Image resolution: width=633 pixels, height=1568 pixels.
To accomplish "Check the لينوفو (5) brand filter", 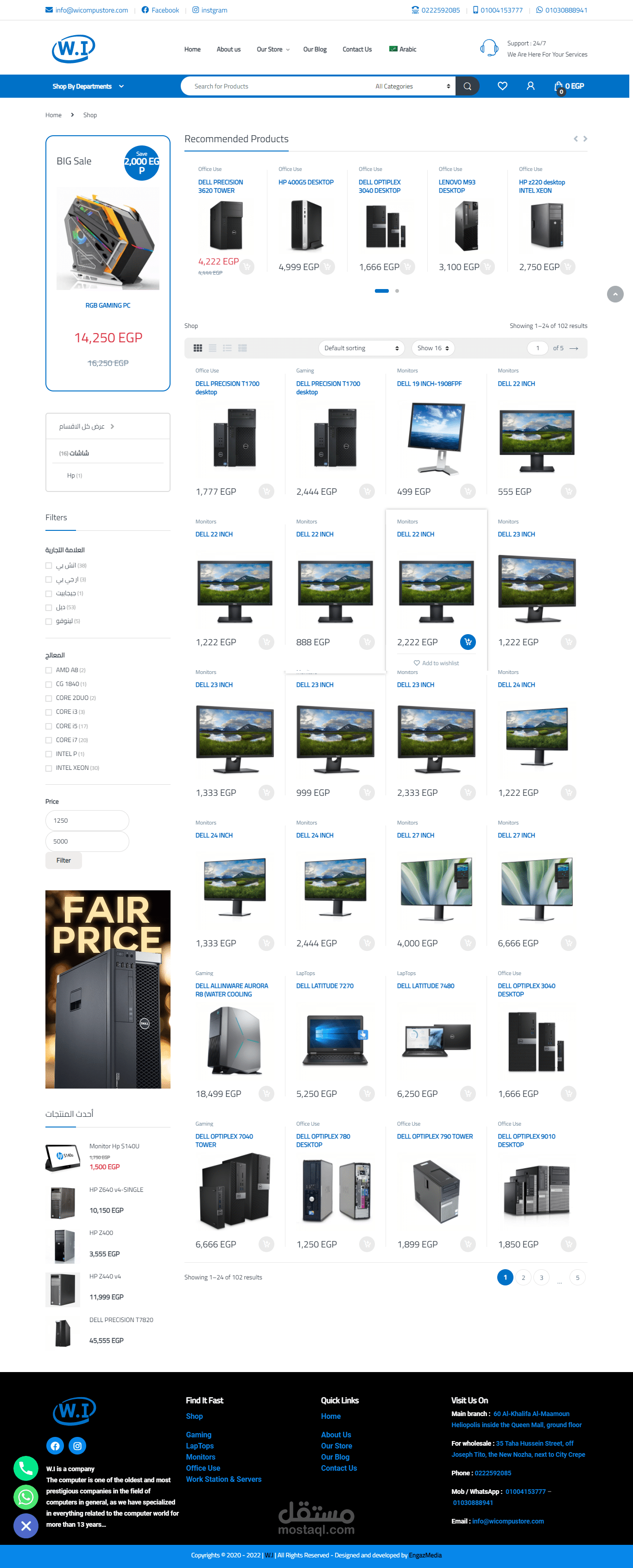I will pyautogui.click(x=49, y=622).
